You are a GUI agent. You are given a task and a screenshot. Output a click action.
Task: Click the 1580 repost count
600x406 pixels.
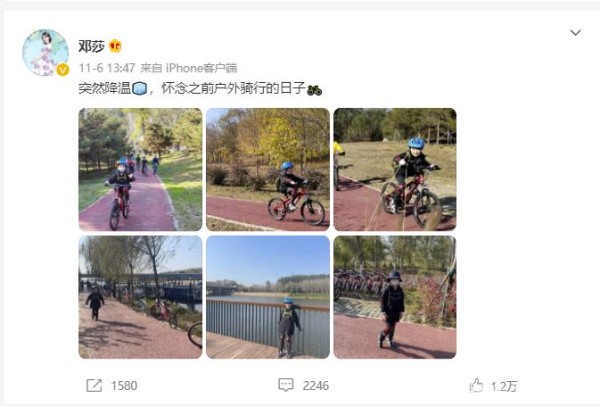click(124, 385)
